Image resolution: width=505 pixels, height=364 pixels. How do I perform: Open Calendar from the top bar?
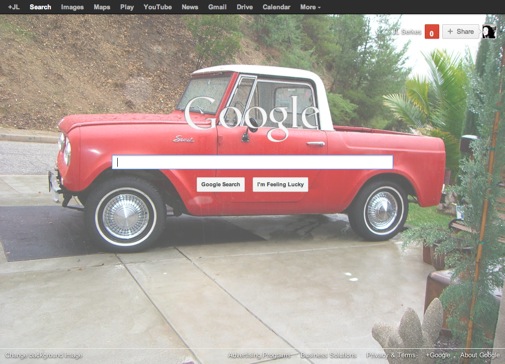(x=276, y=7)
